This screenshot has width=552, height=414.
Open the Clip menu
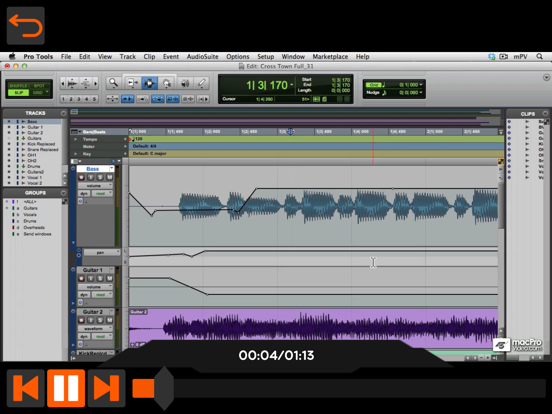coord(149,57)
